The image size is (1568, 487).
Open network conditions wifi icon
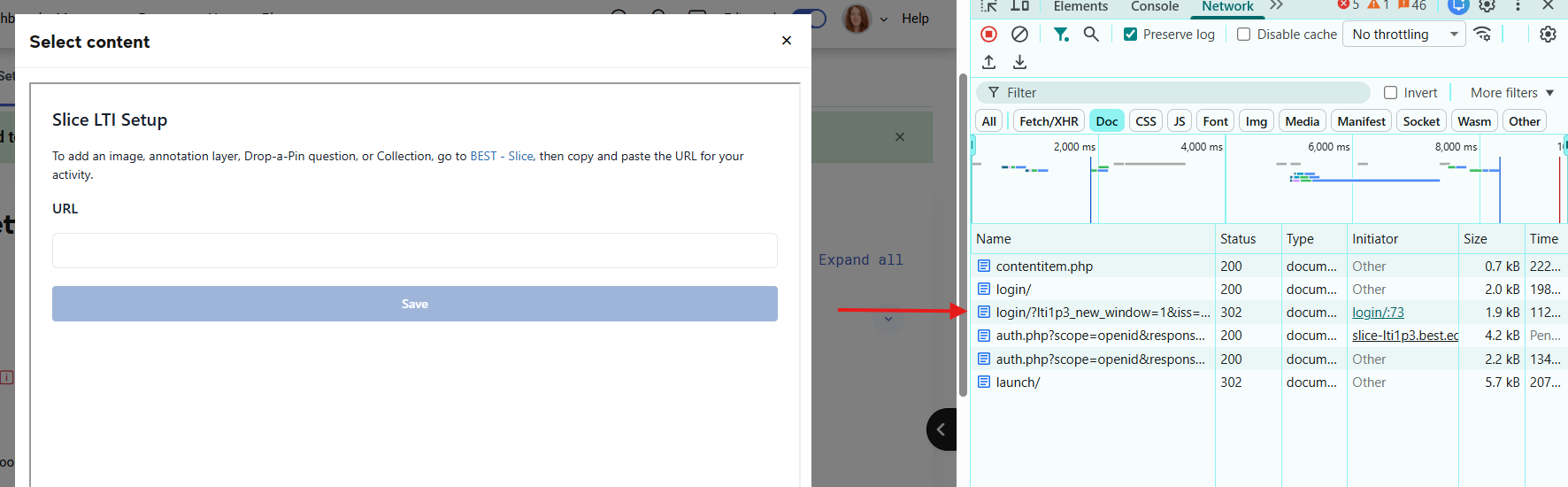(x=1483, y=35)
